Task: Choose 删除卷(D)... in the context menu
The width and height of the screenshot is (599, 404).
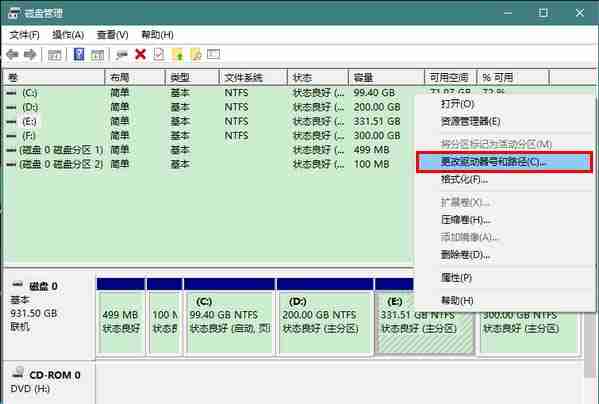Action: 504,255
